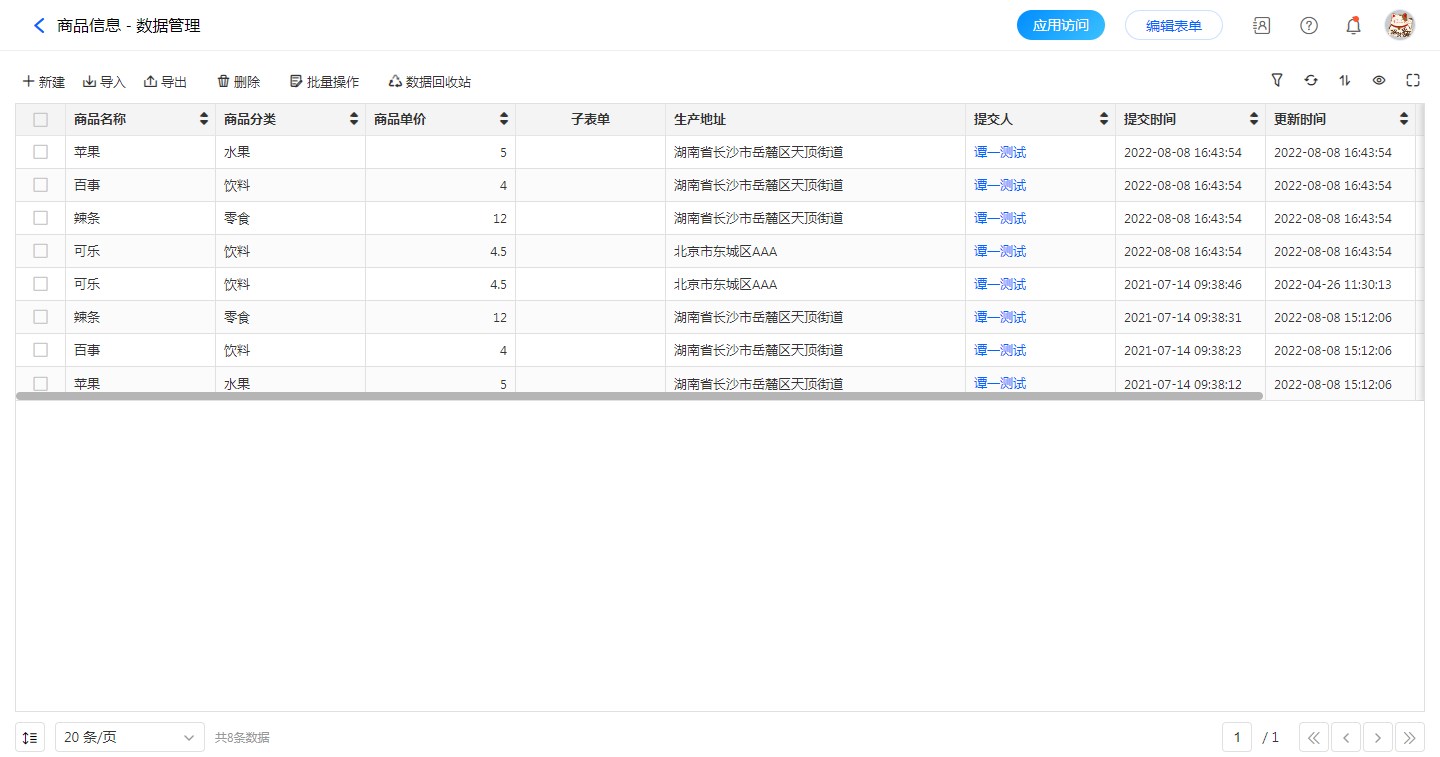This screenshot has height=757, width=1440.
Task: Open 数据回收站 recycle bin
Action: [429, 82]
